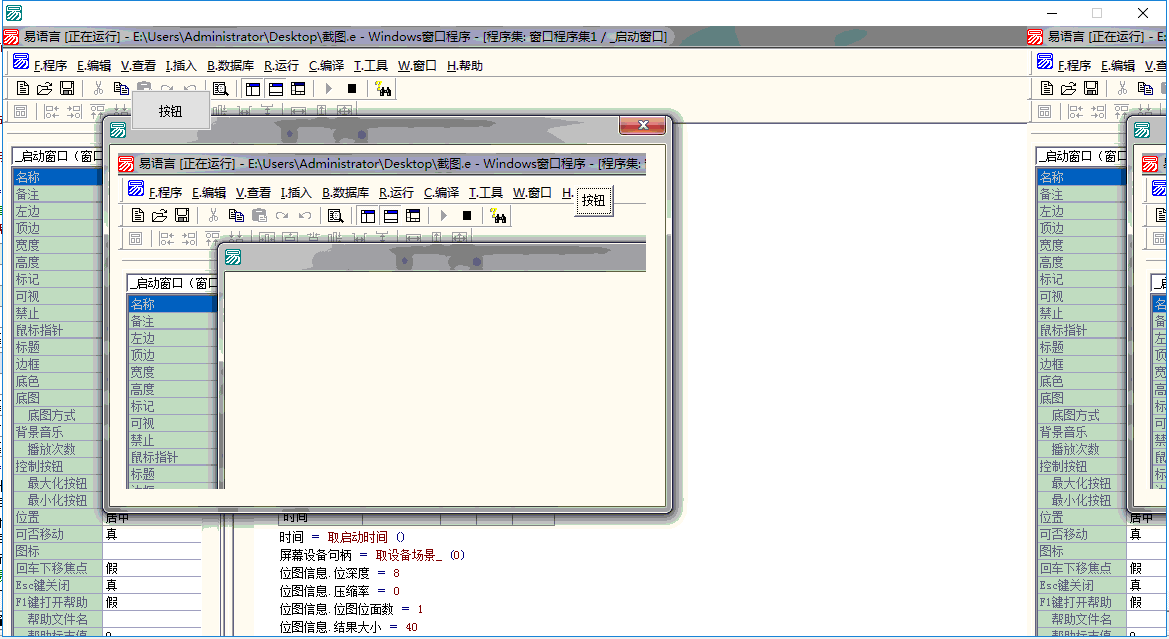Click the Paste clipboard icon inside the nested window
This screenshot has height=639, width=1169.
(259, 215)
